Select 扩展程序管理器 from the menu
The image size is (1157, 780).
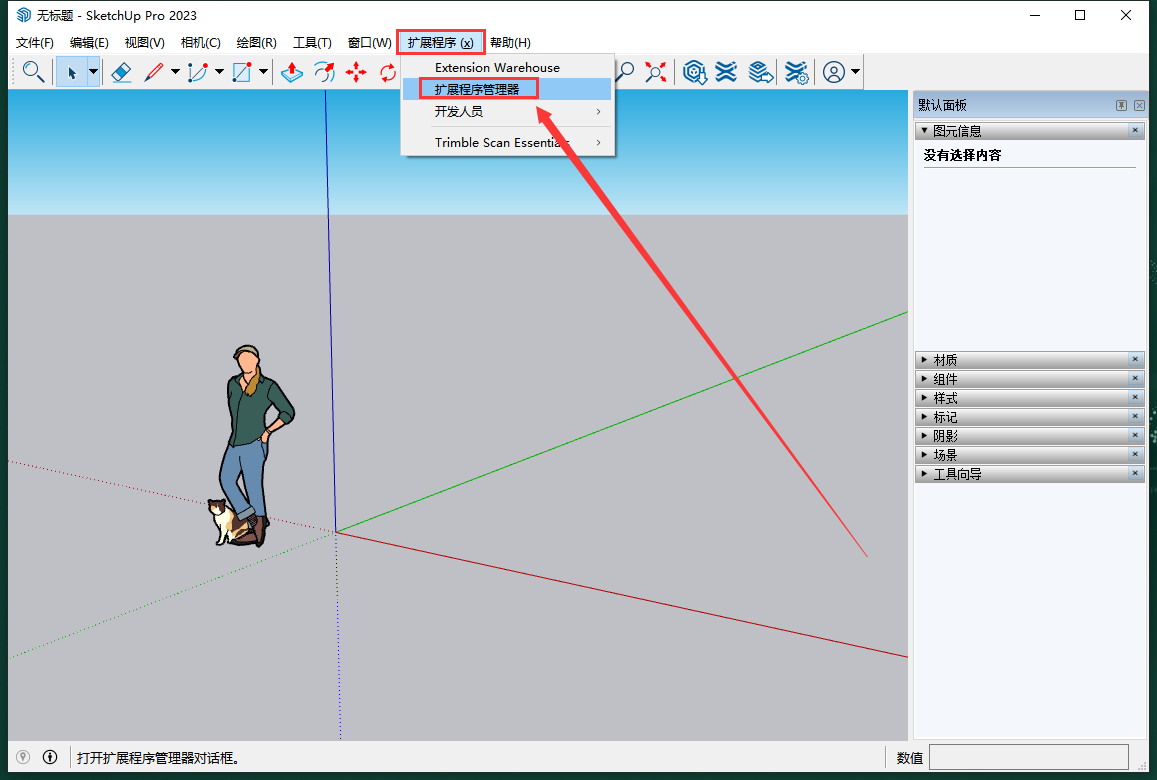pos(477,89)
